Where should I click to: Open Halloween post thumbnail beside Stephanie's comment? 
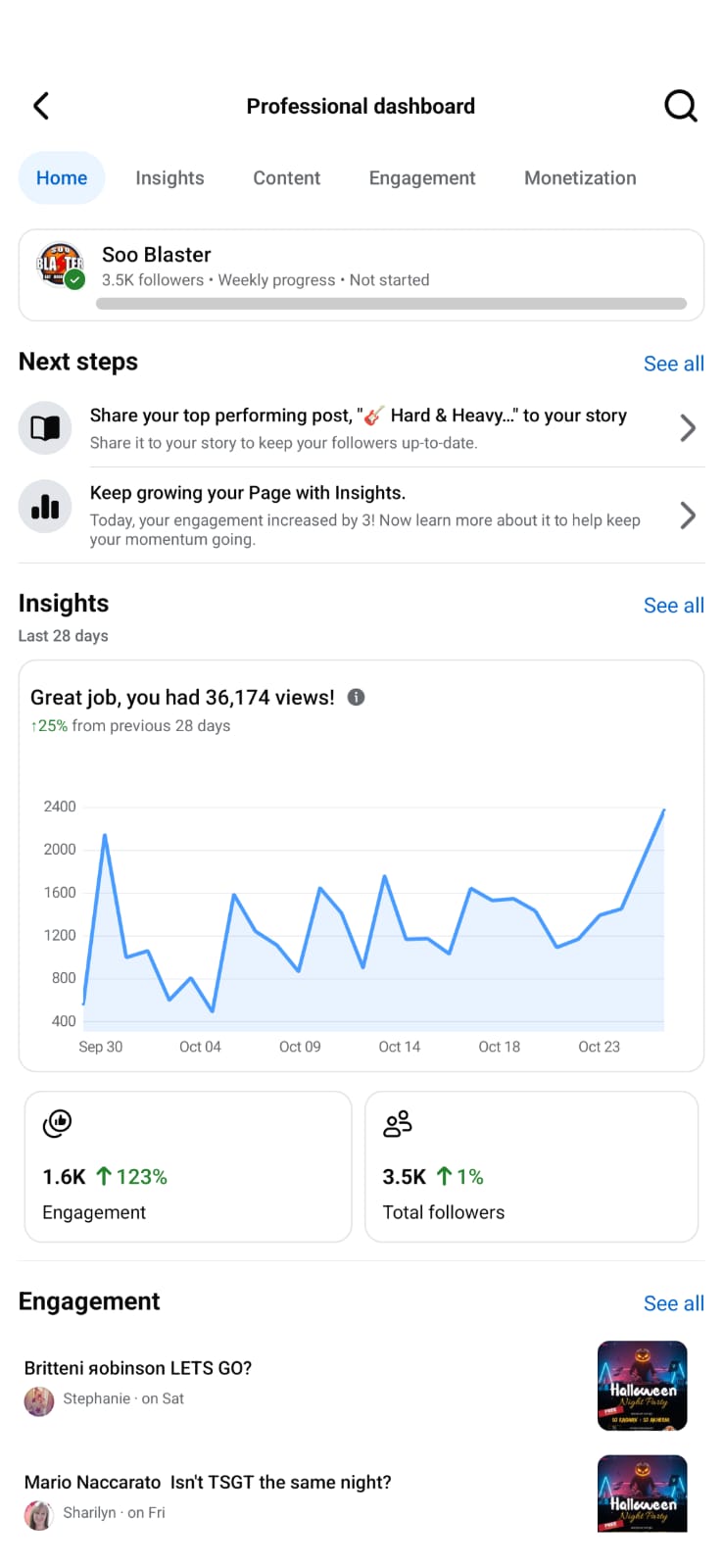click(642, 1386)
